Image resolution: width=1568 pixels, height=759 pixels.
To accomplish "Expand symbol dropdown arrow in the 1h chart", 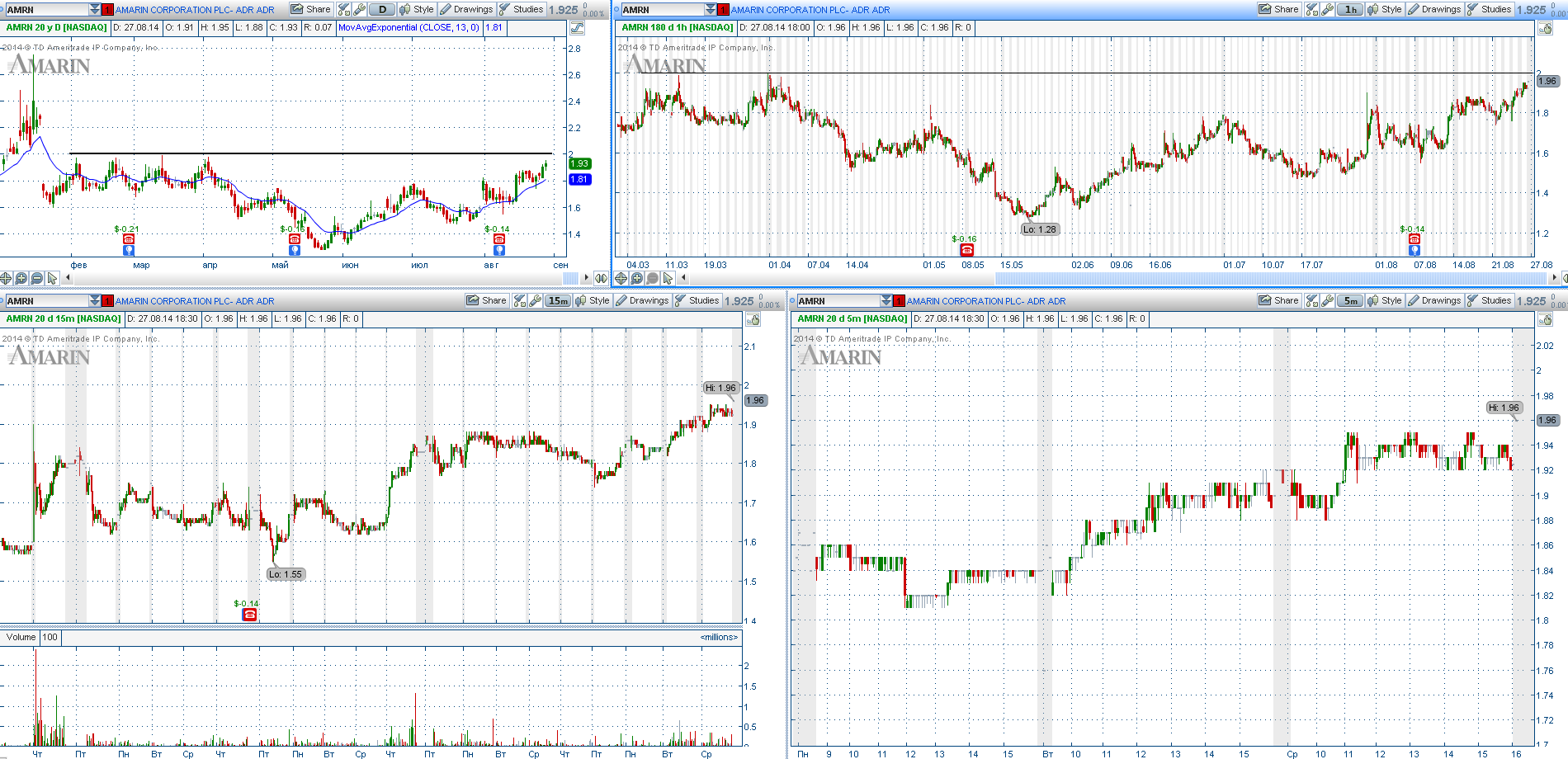I will [x=711, y=9].
